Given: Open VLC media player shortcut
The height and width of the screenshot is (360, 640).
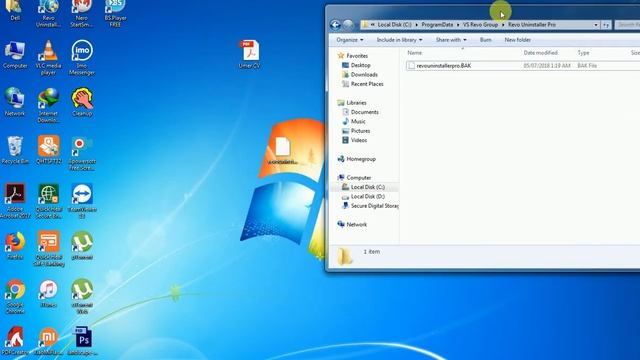Looking at the screenshot, I should 48,58.
